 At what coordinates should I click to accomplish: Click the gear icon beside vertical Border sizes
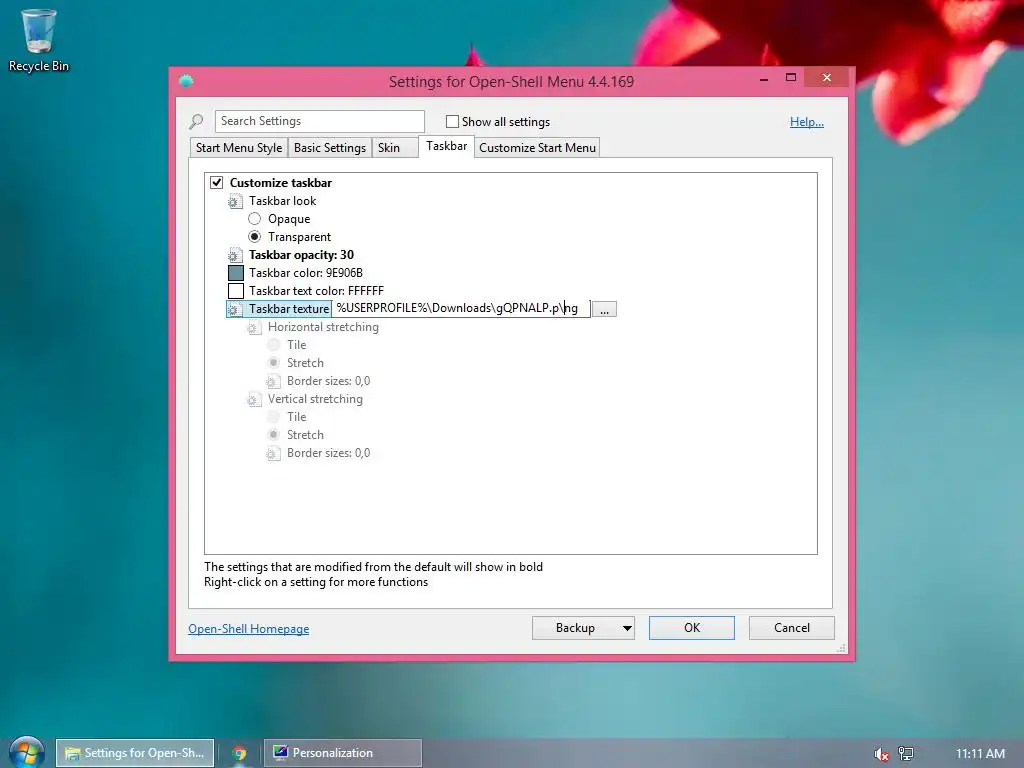coord(273,453)
